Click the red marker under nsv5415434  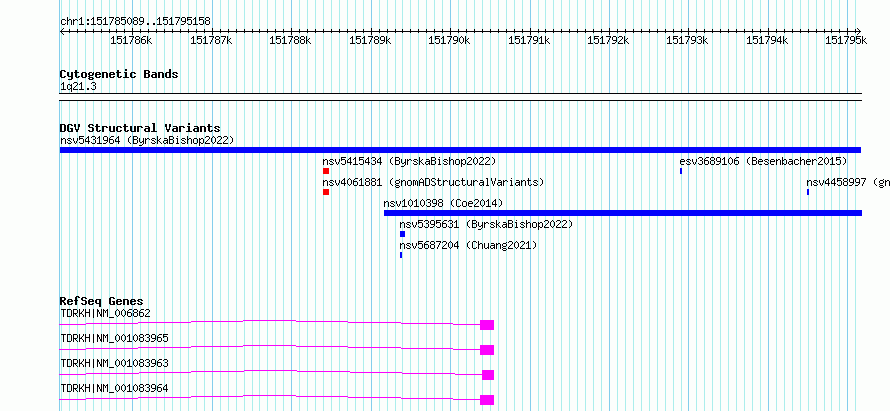click(x=326, y=171)
